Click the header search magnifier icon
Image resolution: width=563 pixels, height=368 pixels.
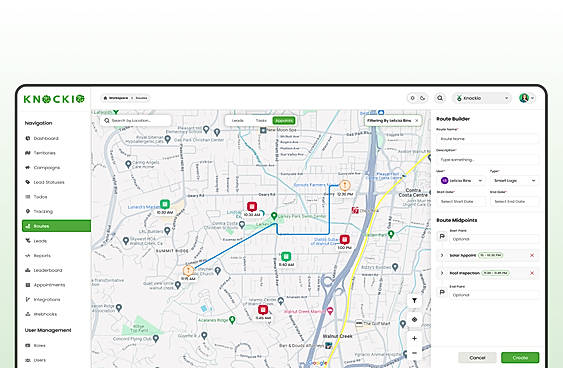pos(440,98)
